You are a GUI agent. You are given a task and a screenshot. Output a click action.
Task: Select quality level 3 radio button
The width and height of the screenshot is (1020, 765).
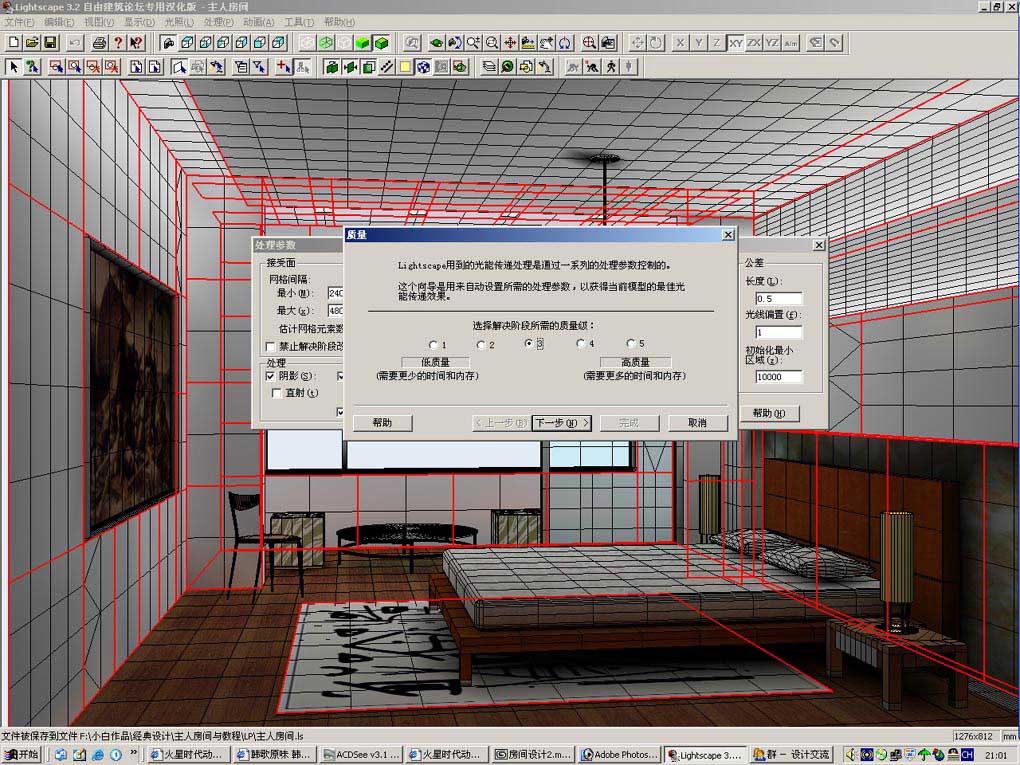(x=529, y=343)
